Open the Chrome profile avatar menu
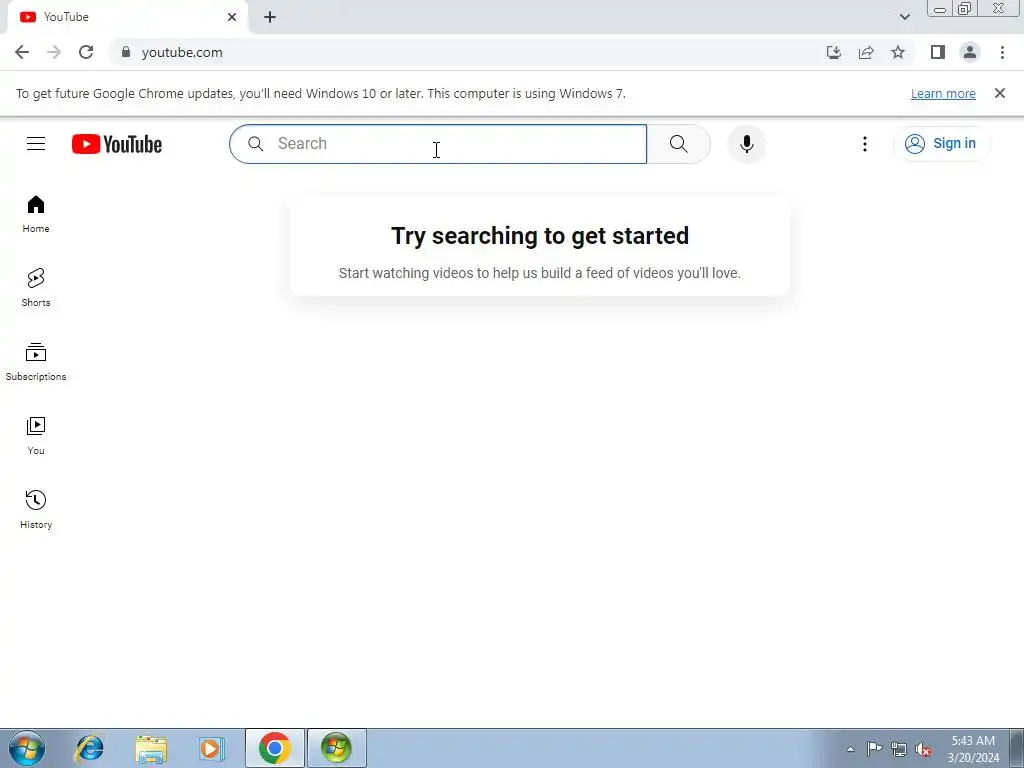 (x=970, y=52)
